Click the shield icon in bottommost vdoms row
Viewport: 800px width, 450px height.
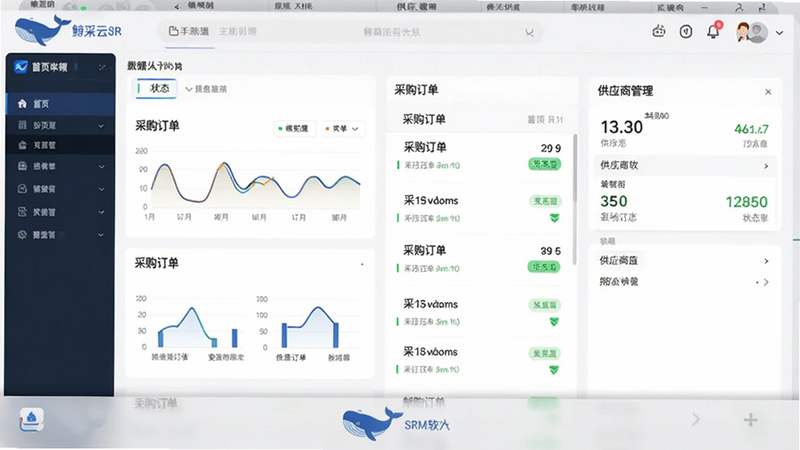[x=554, y=370]
